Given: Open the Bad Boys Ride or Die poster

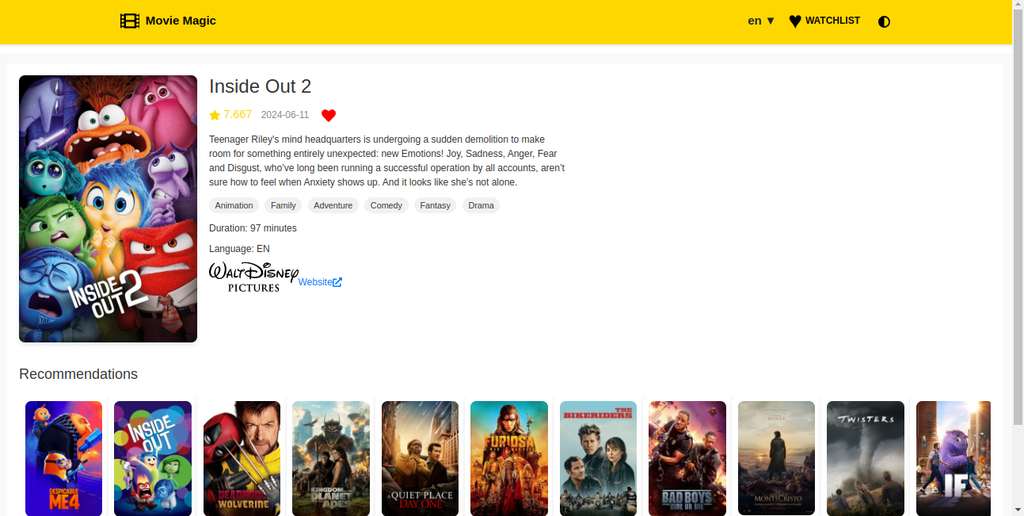Looking at the screenshot, I should coord(687,459).
